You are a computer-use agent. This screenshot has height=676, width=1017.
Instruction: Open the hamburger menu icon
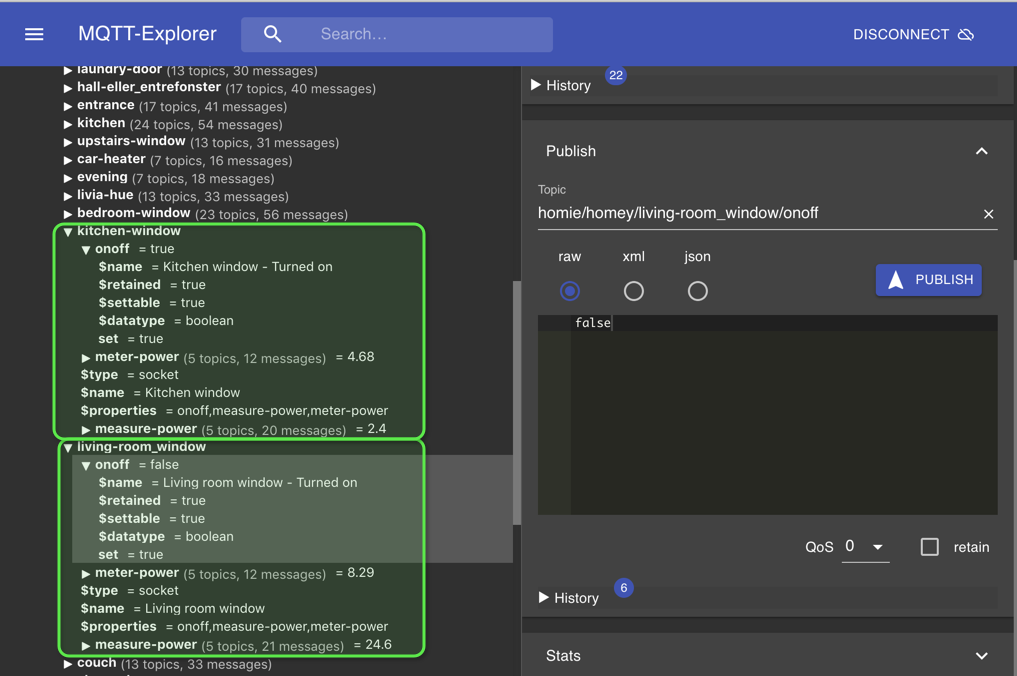(34, 34)
